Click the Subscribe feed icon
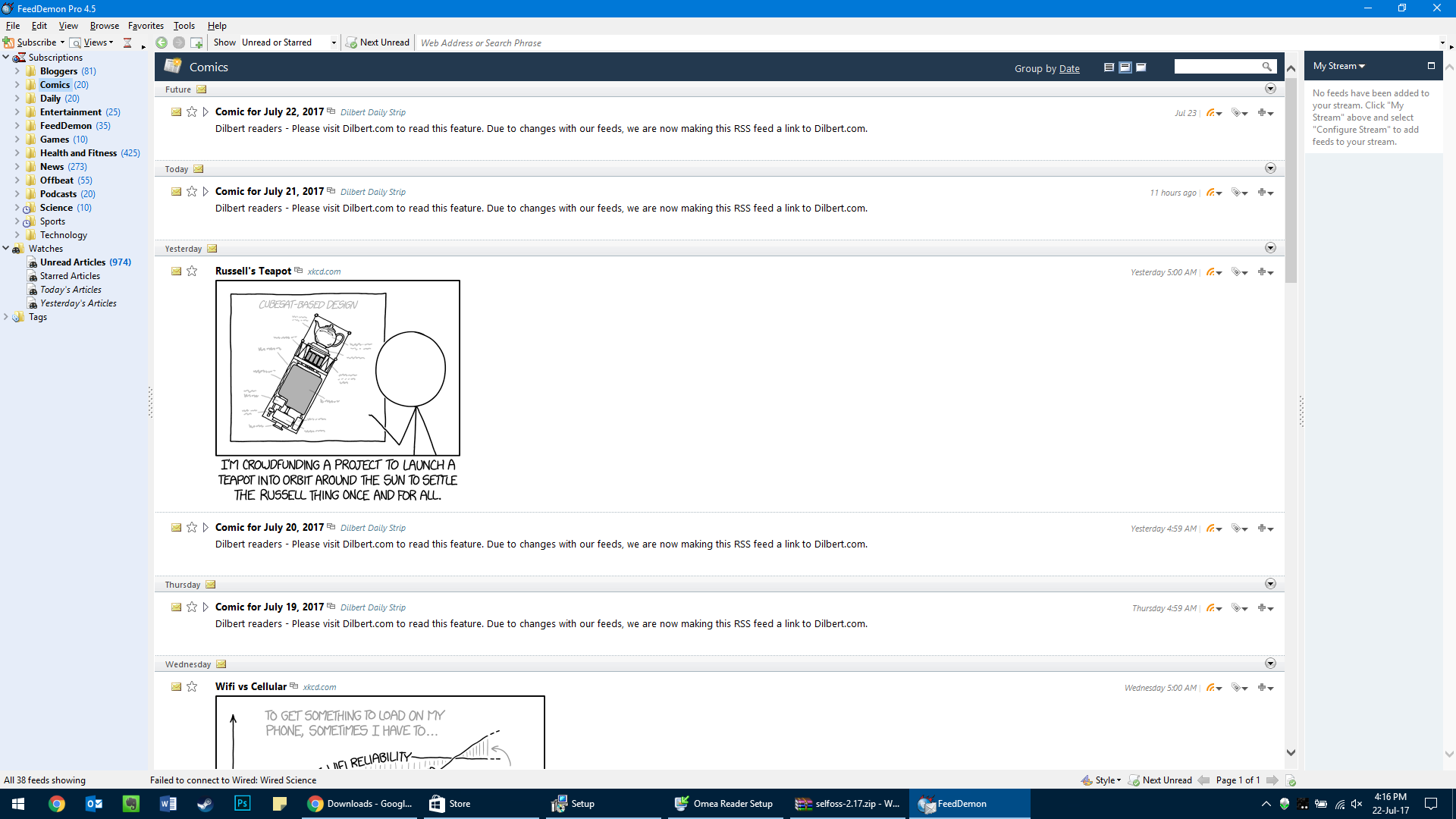The height and width of the screenshot is (819, 1456). click(9, 42)
